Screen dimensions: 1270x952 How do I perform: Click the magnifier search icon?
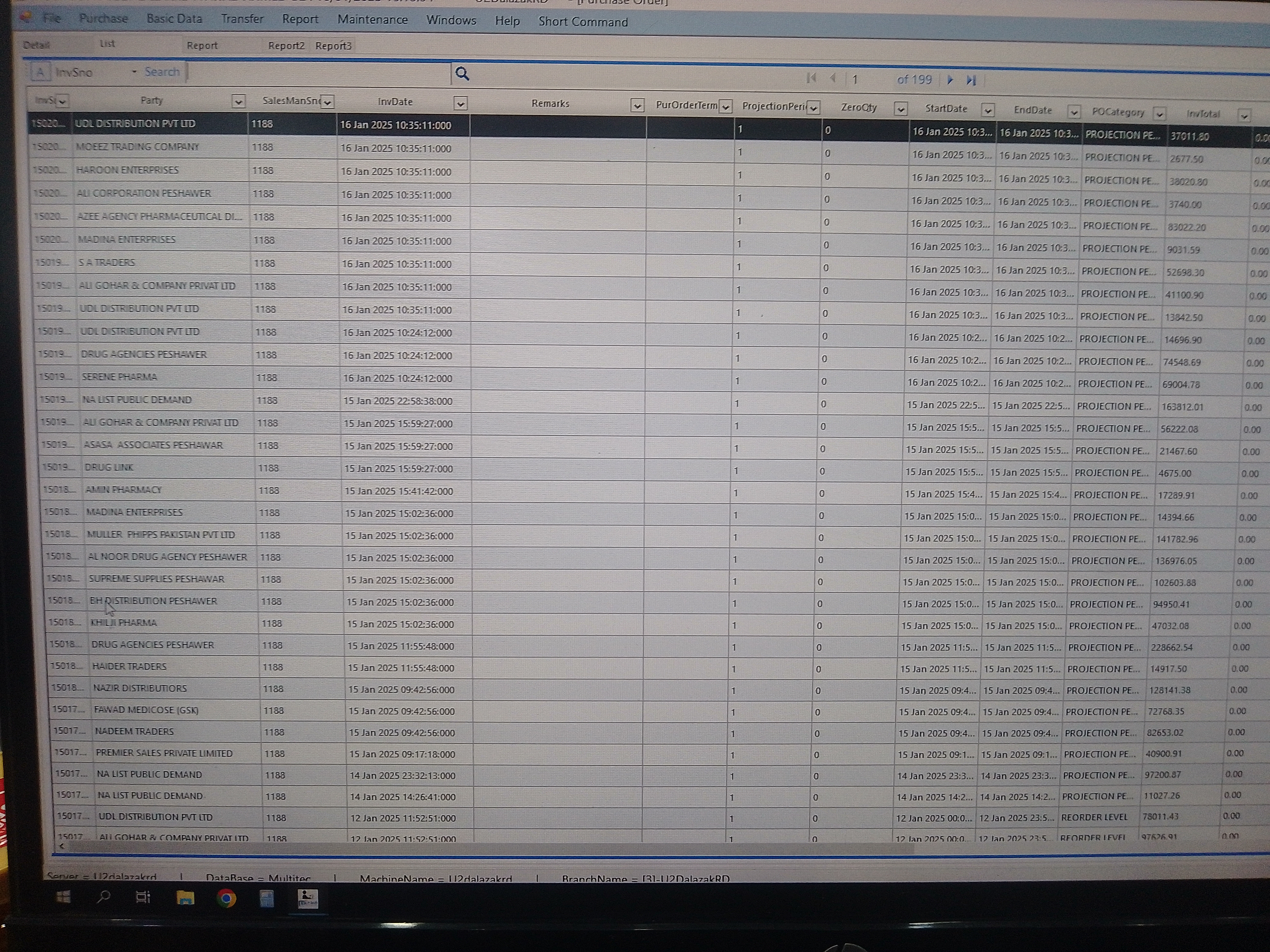tap(462, 74)
